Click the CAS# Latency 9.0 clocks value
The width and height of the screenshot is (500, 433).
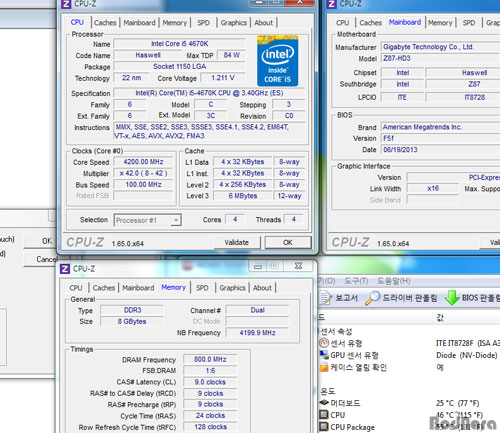coord(210,382)
